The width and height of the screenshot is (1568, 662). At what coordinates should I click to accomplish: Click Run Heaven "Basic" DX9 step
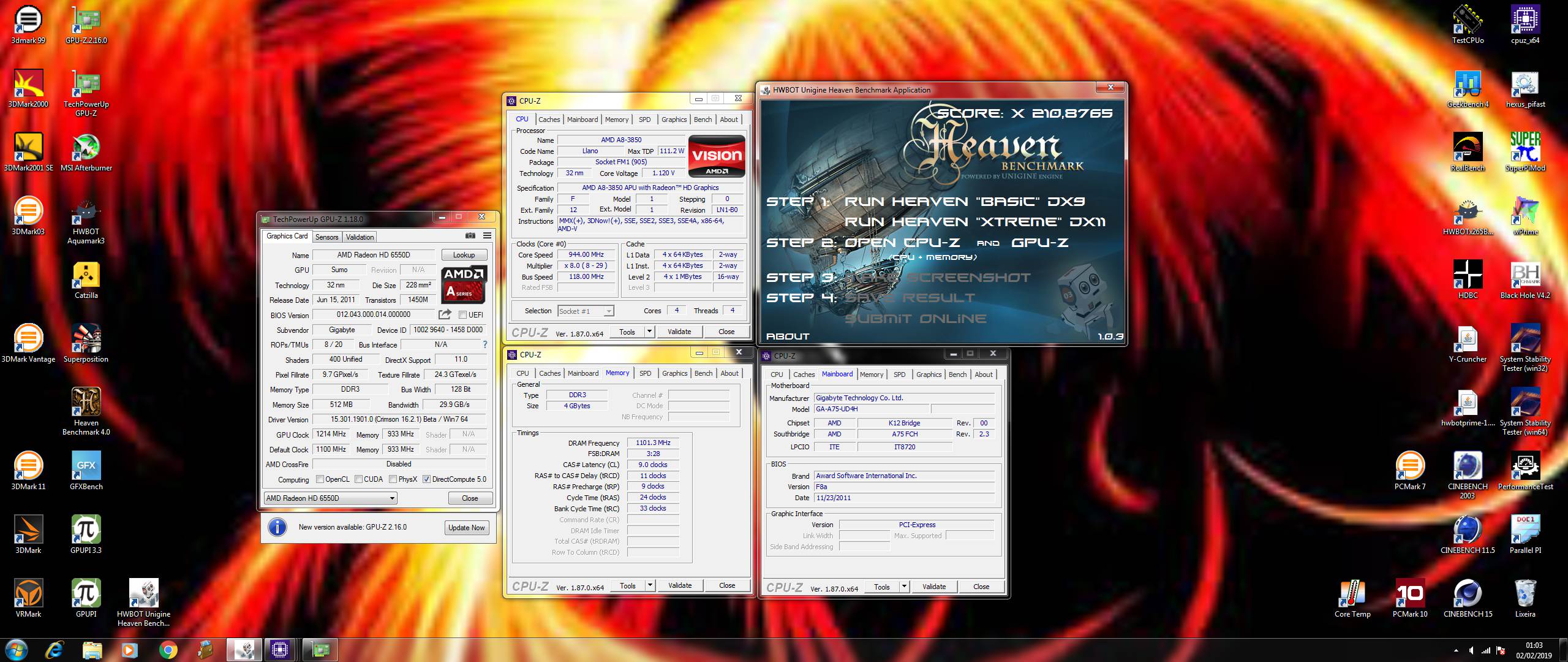pyautogui.click(x=965, y=202)
